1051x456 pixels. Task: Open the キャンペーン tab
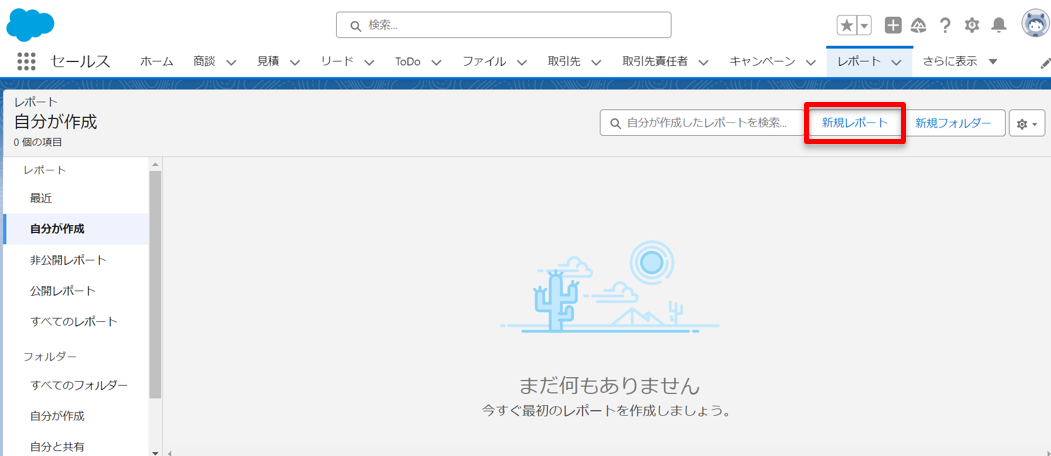762,62
